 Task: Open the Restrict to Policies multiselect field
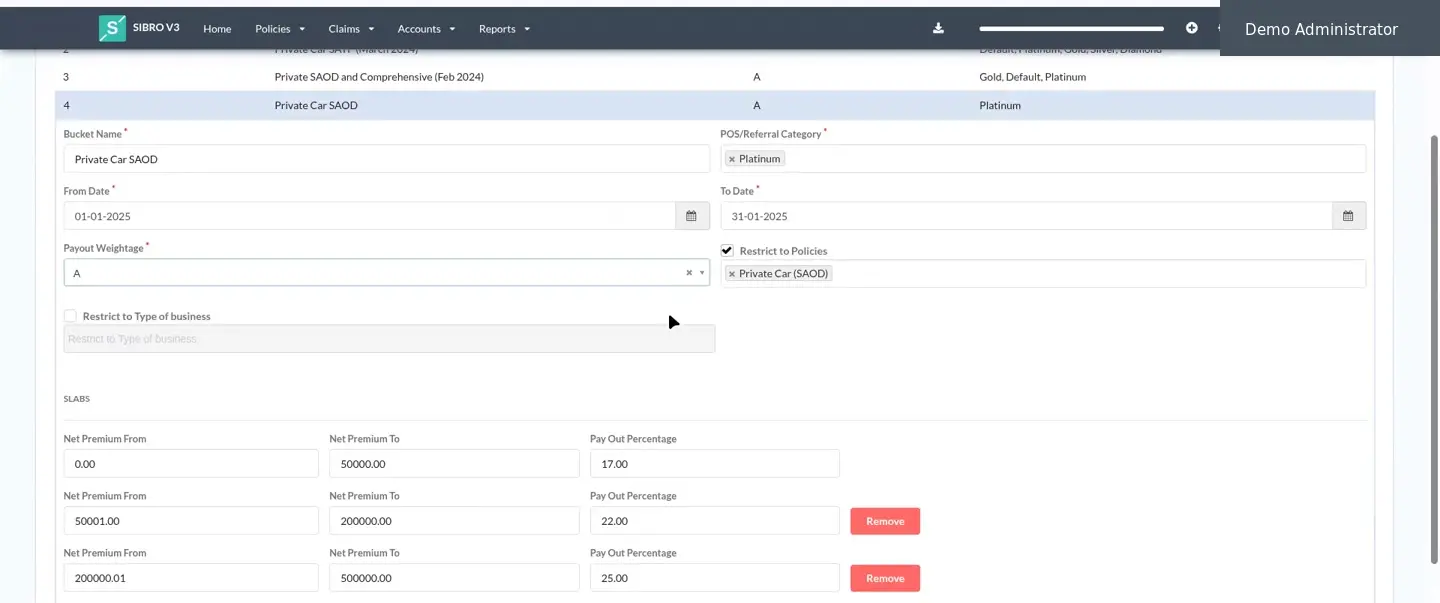1043,274
